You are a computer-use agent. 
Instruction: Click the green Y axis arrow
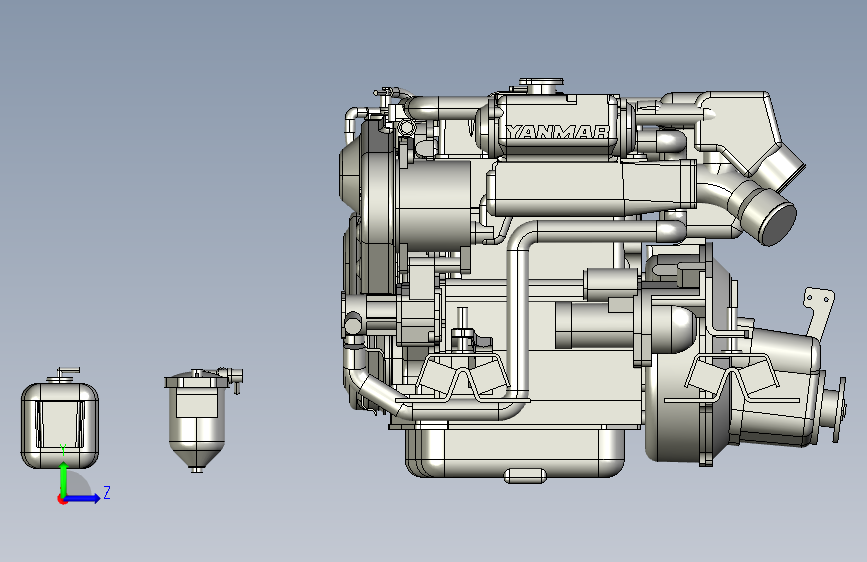(63, 480)
